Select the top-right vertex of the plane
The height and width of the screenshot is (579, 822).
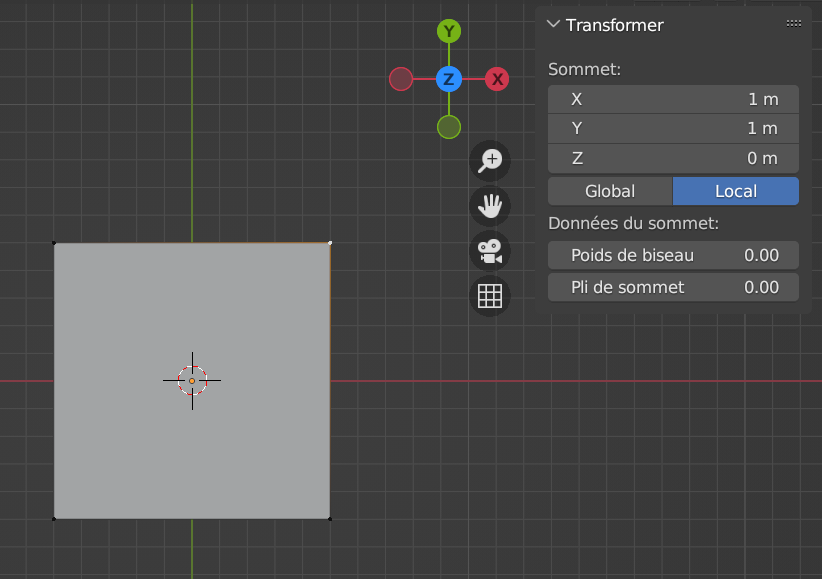tap(330, 242)
